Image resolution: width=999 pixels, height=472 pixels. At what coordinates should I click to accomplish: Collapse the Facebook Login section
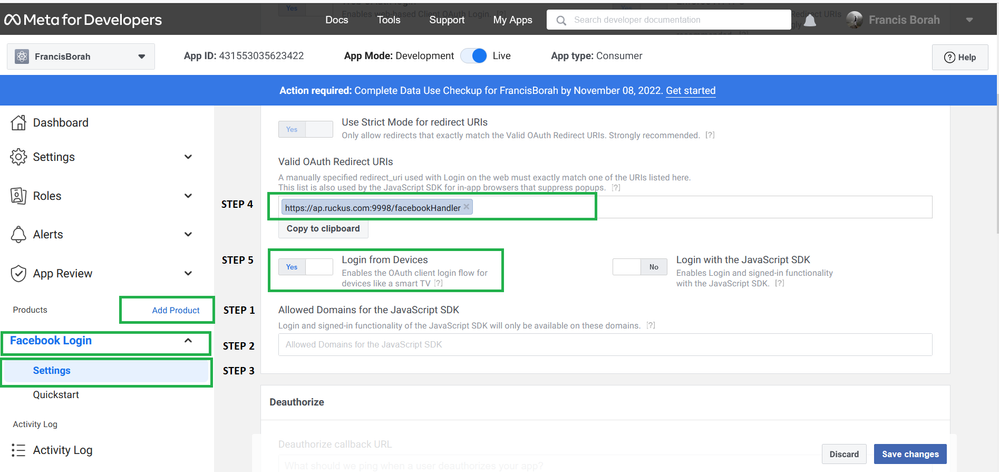(x=188, y=341)
